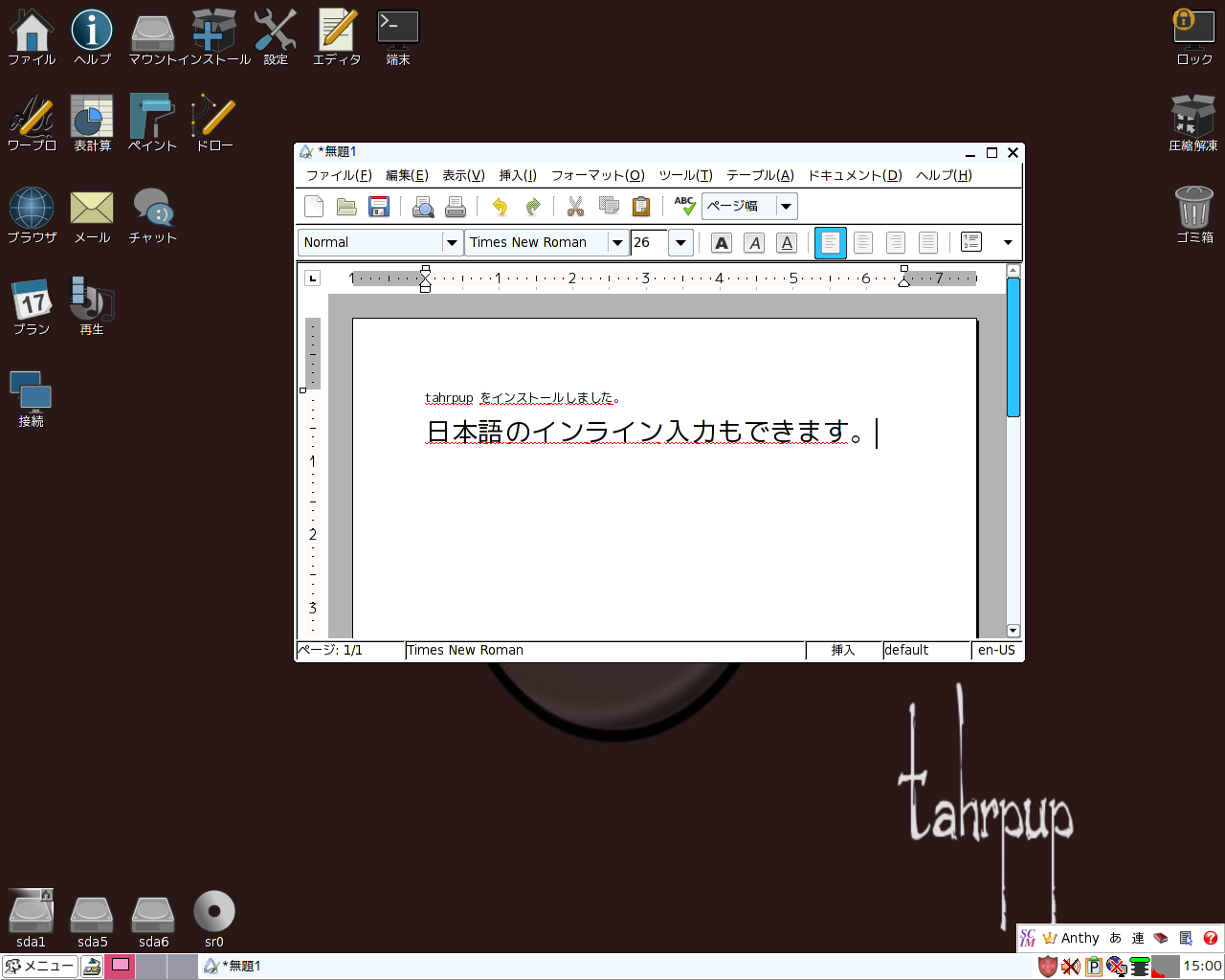The height and width of the screenshot is (980, 1225).
Task: Open the 圧縮解凍 archive desktop icon
Action: (1193, 124)
